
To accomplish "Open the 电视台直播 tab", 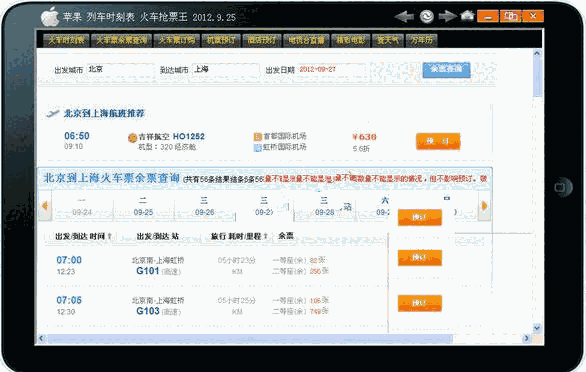I will [x=306, y=40].
